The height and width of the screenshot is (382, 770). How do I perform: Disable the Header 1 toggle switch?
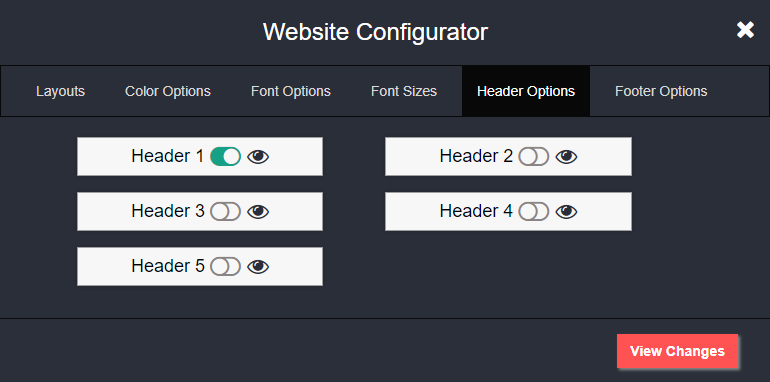pyautogui.click(x=225, y=157)
